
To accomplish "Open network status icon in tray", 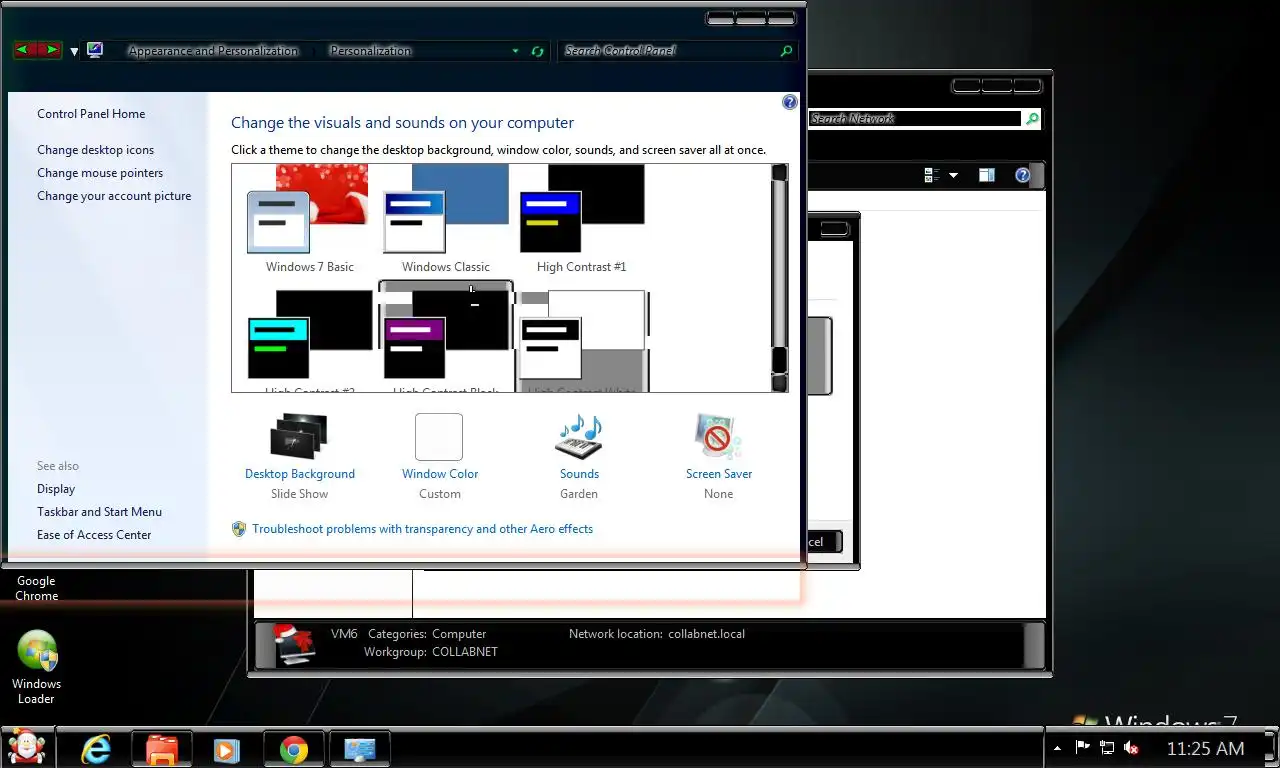I will point(1107,747).
